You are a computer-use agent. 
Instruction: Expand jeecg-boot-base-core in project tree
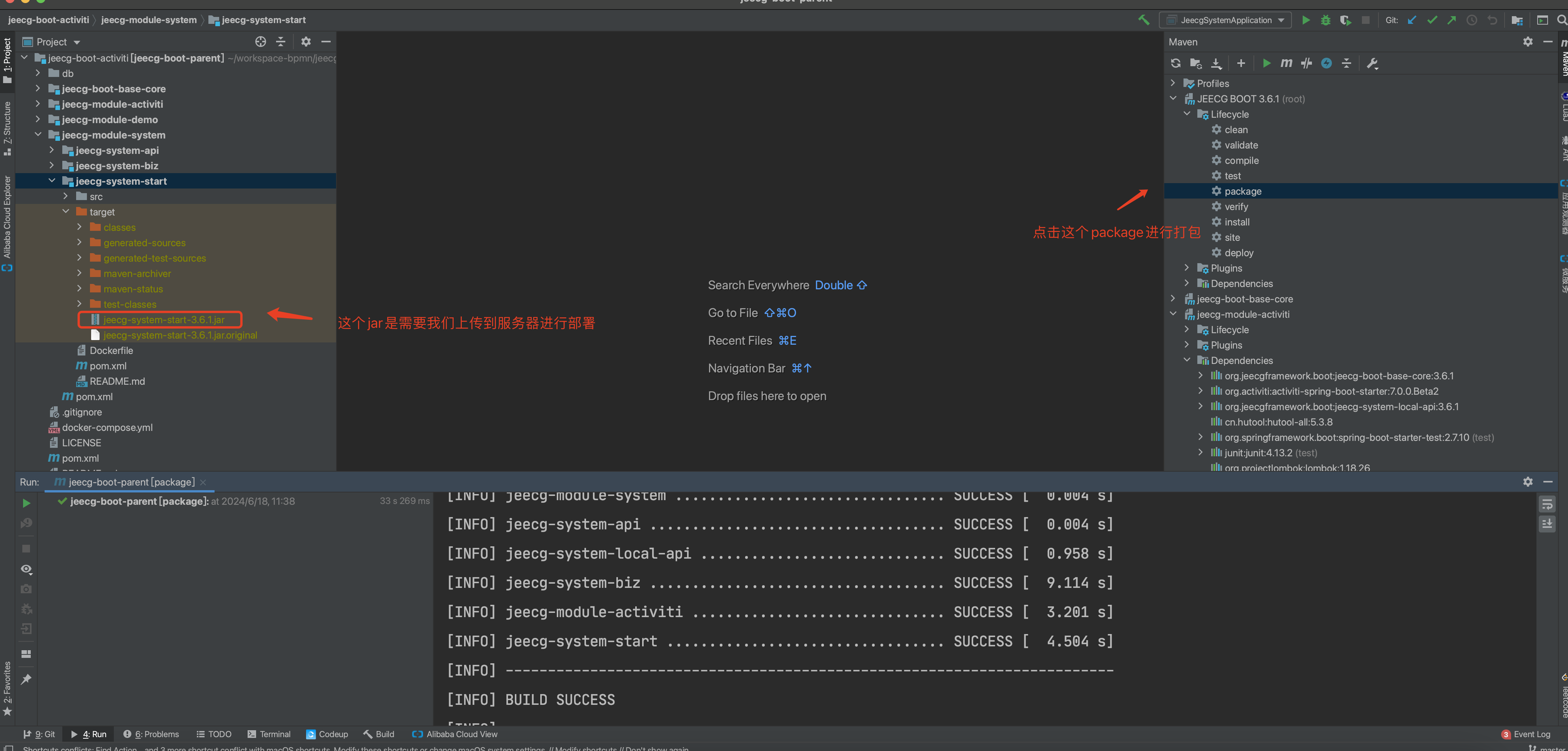[38, 88]
